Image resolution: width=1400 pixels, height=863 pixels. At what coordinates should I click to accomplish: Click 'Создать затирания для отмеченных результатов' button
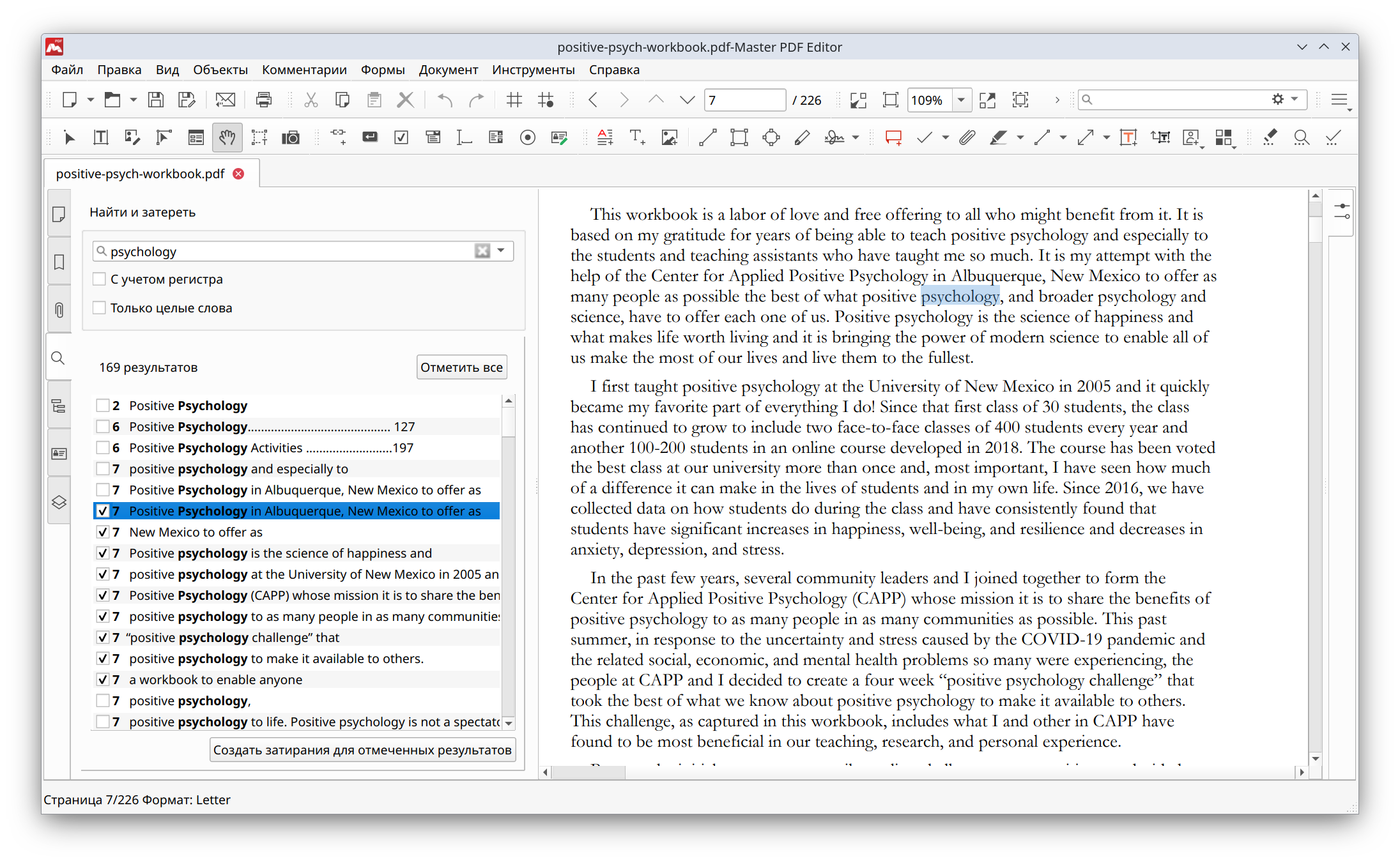(x=362, y=750)
